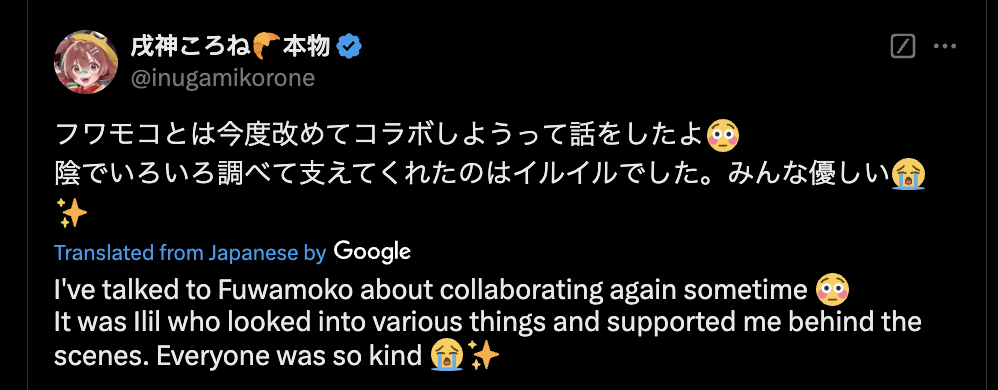
Task: Click the 本物 text in display name
Action: [x=306, y=46]
